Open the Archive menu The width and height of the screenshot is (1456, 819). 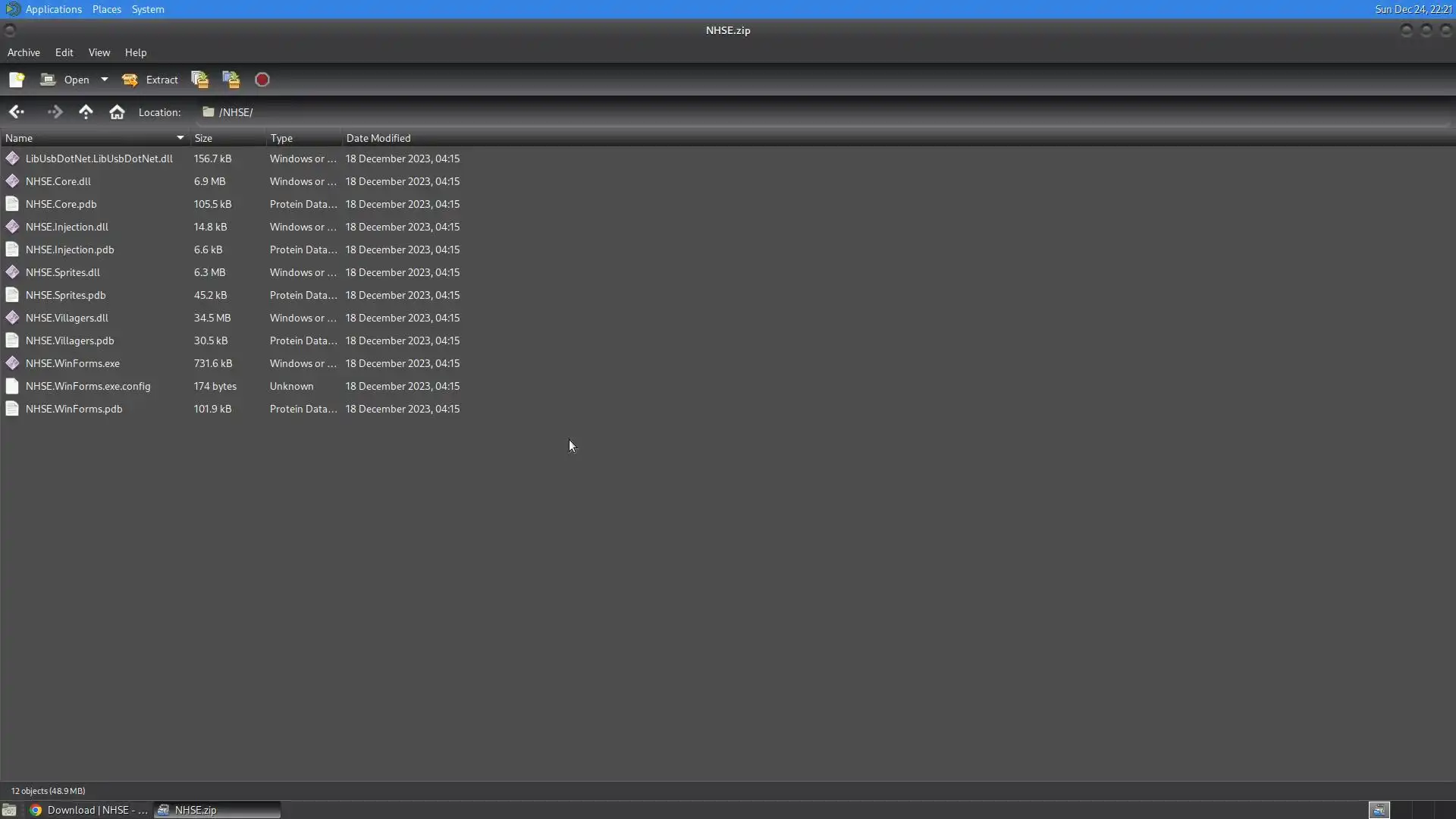24,52
